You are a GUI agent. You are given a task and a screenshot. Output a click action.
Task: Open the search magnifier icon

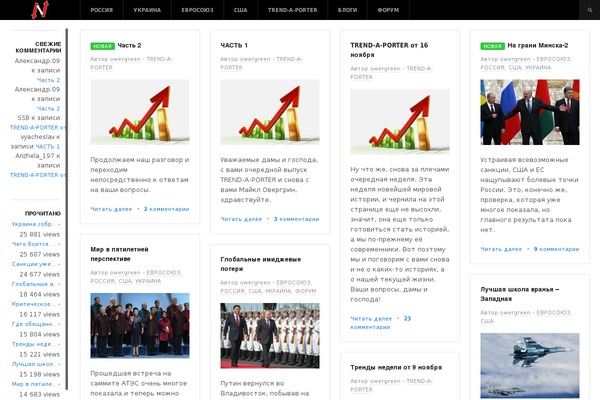[x=590, y=10]
